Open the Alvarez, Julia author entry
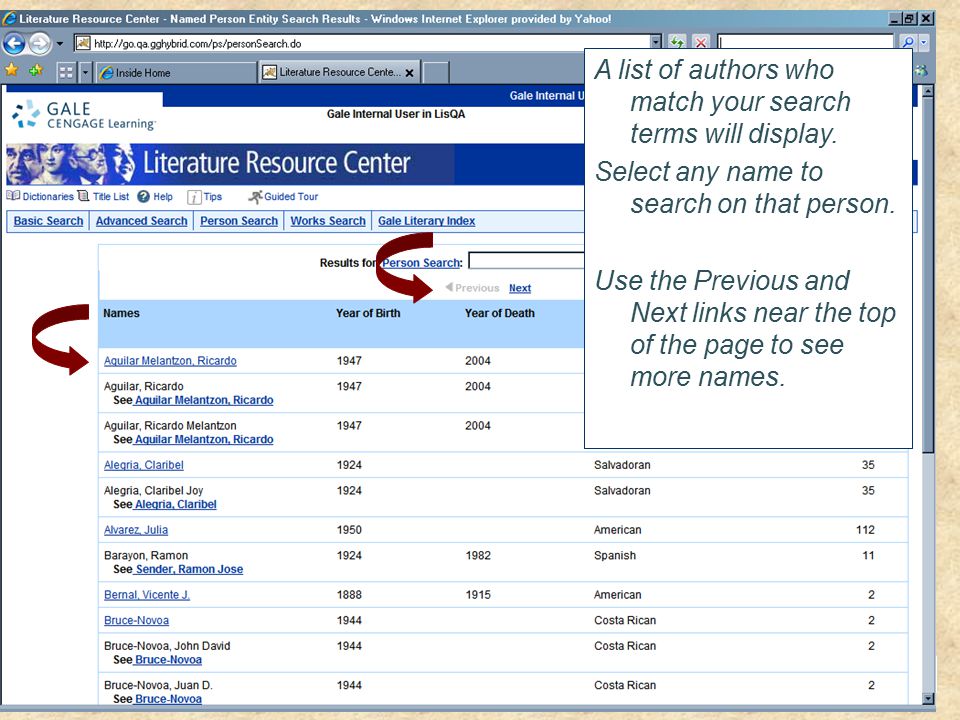Image resolution: width=960 pixels, height=720 pixels. [136, 530]
